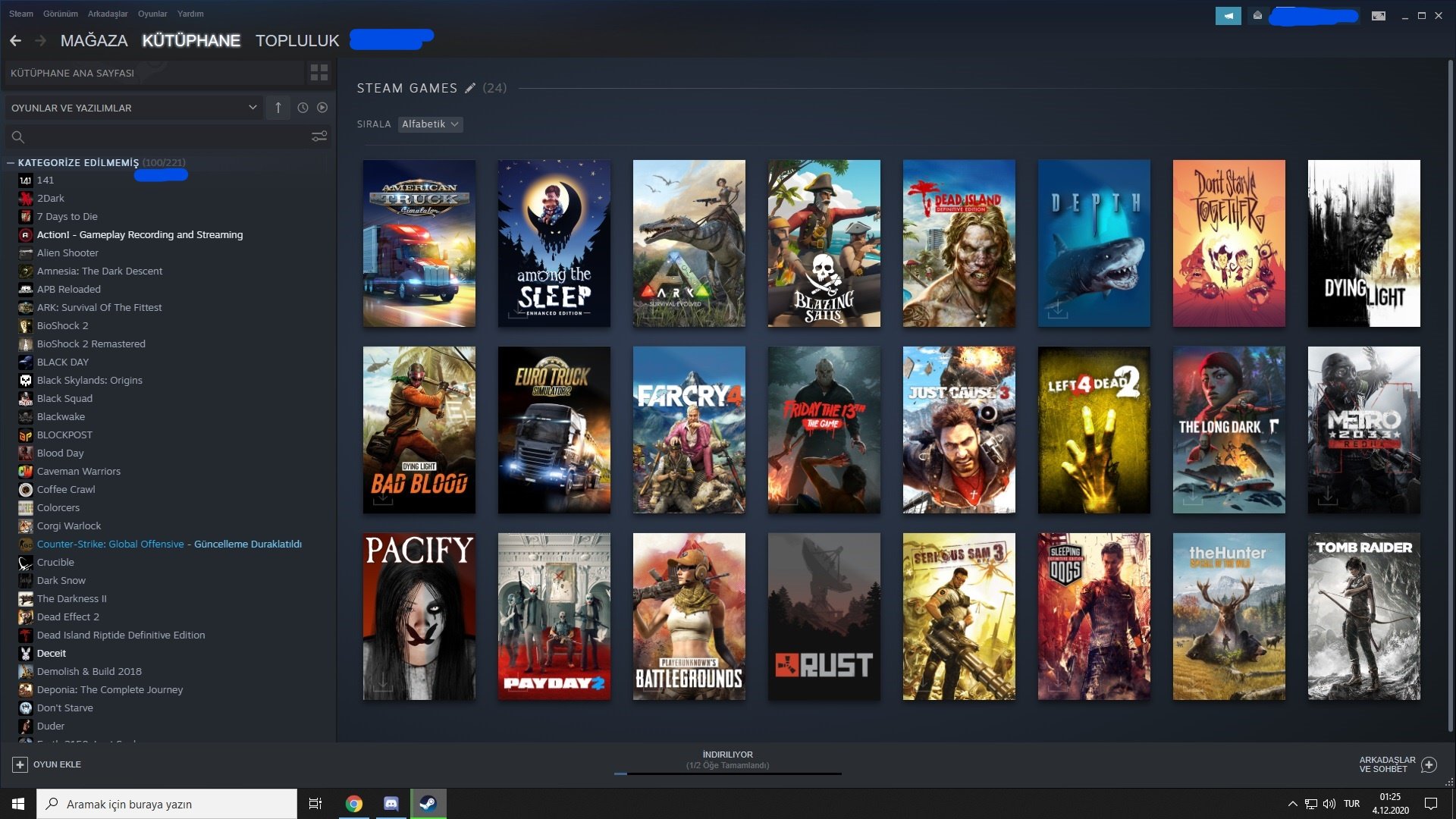Click the download progress bar
Screen dimensions: 1456x819
tap(728, 773)
